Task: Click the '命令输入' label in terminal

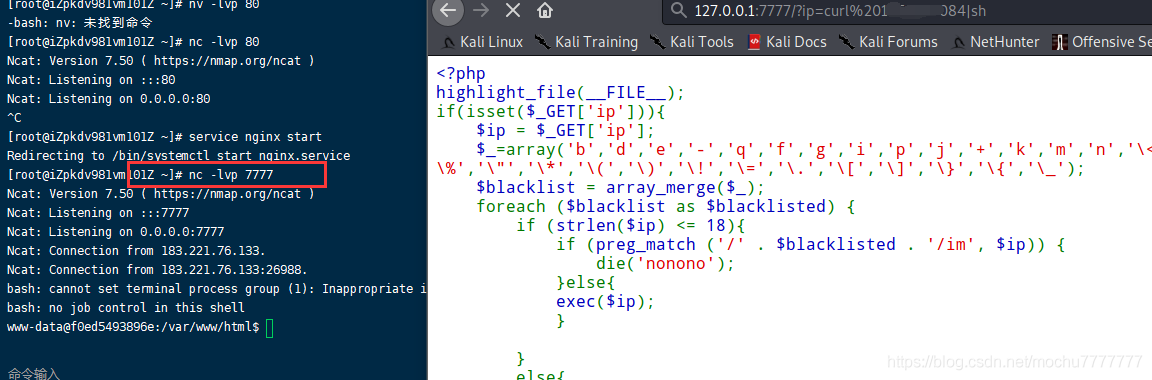Action: pos(33,374)
